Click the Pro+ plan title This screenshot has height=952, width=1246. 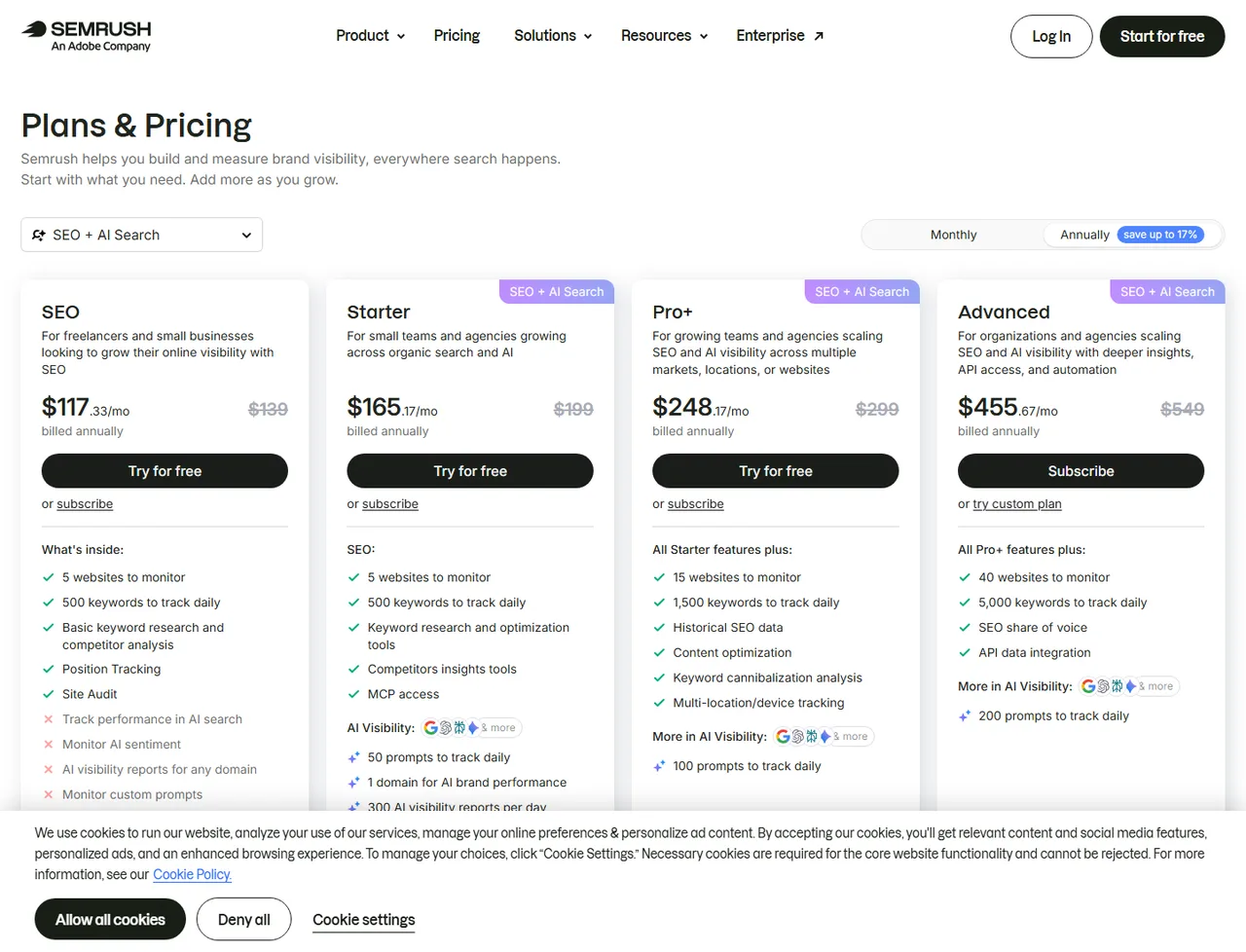[x=673, y=312]
